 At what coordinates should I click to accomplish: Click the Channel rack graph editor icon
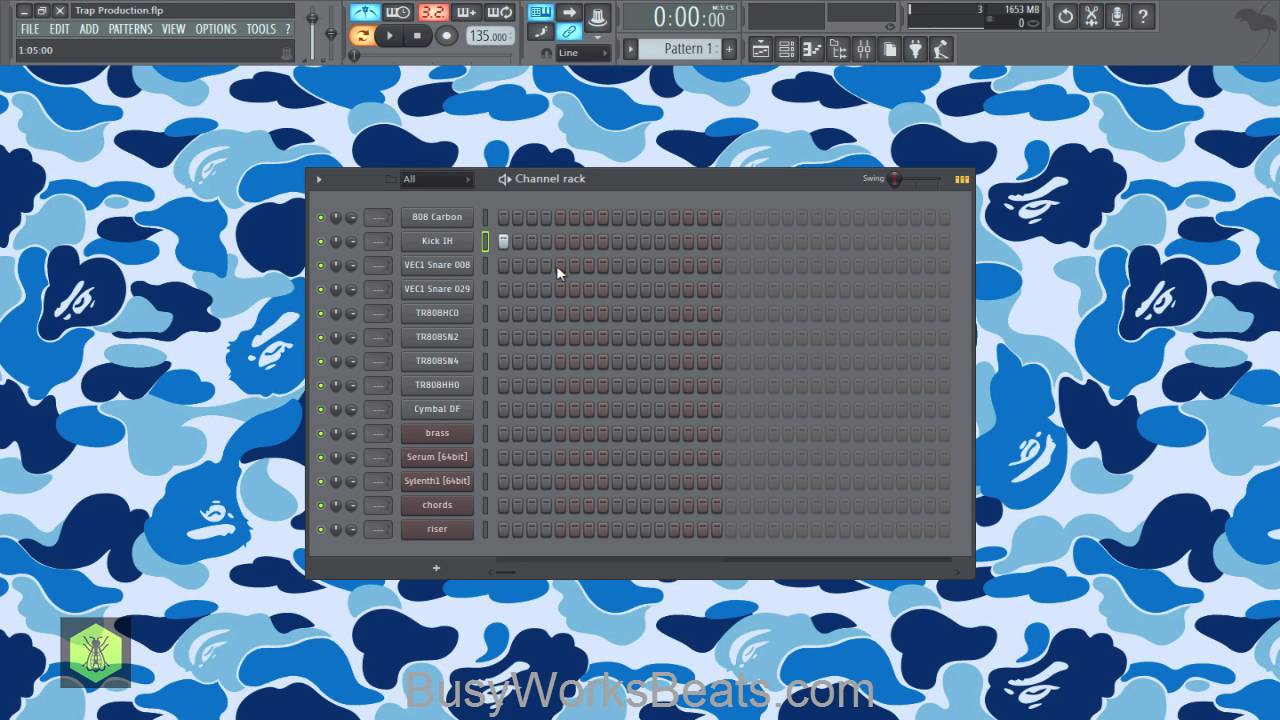pyautogui.click(x=962, y=180)
